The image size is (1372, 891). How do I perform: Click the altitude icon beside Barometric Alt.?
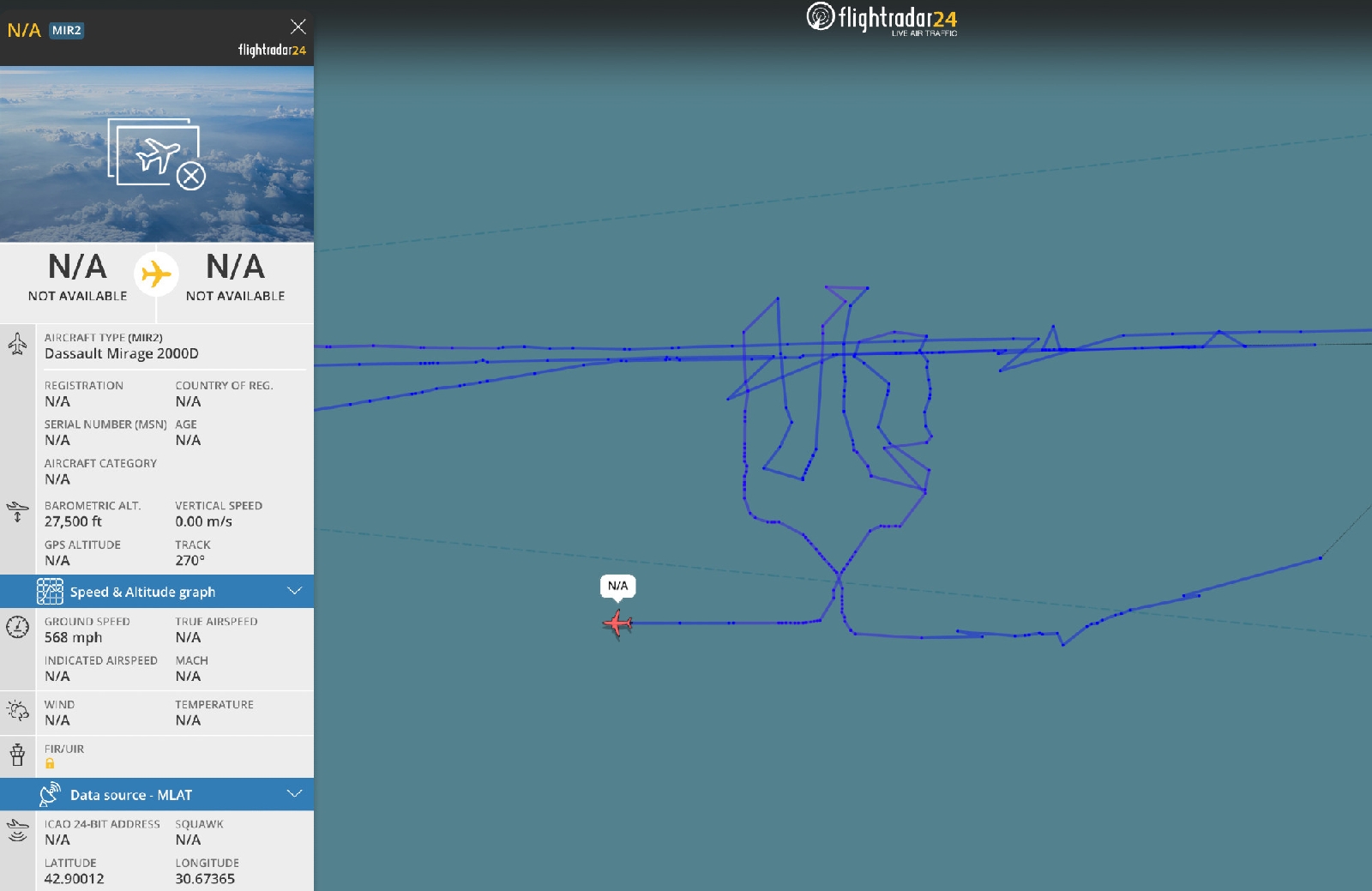coord(17,512)
